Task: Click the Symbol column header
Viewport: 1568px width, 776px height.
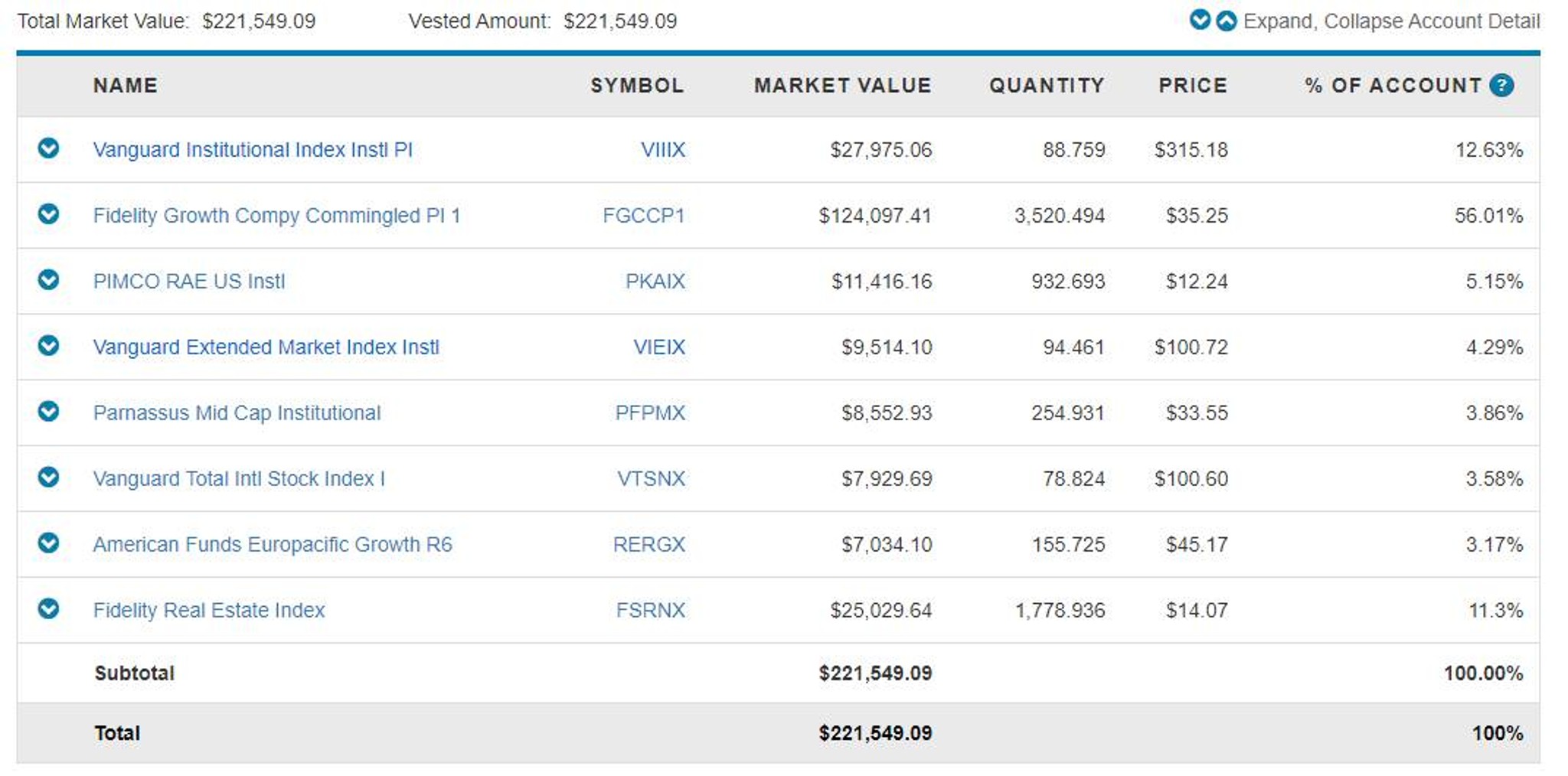Action: click(x=637, y=85)
